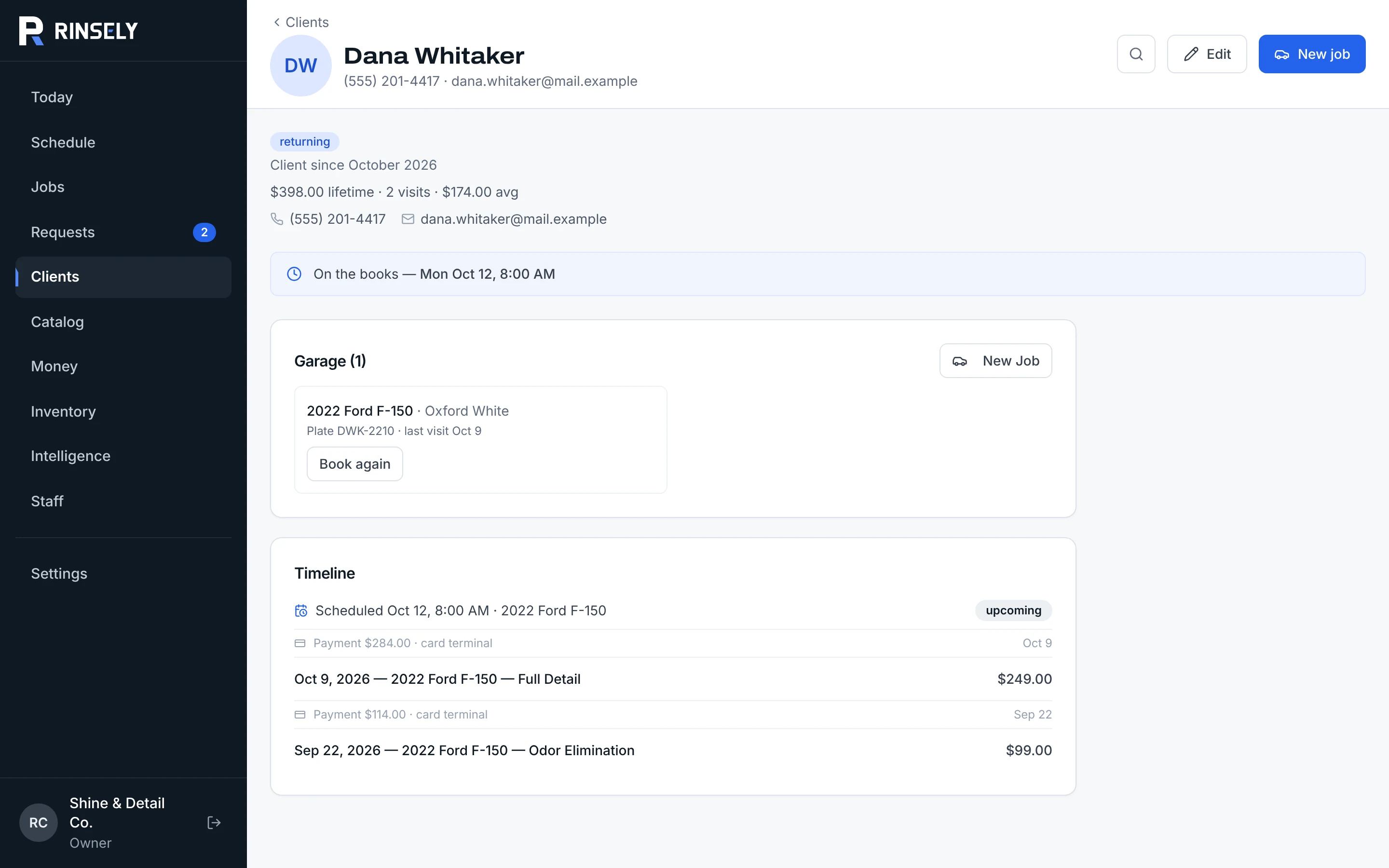
Task: Open Staff in the sidebar
Action: (x=123, y=501)
